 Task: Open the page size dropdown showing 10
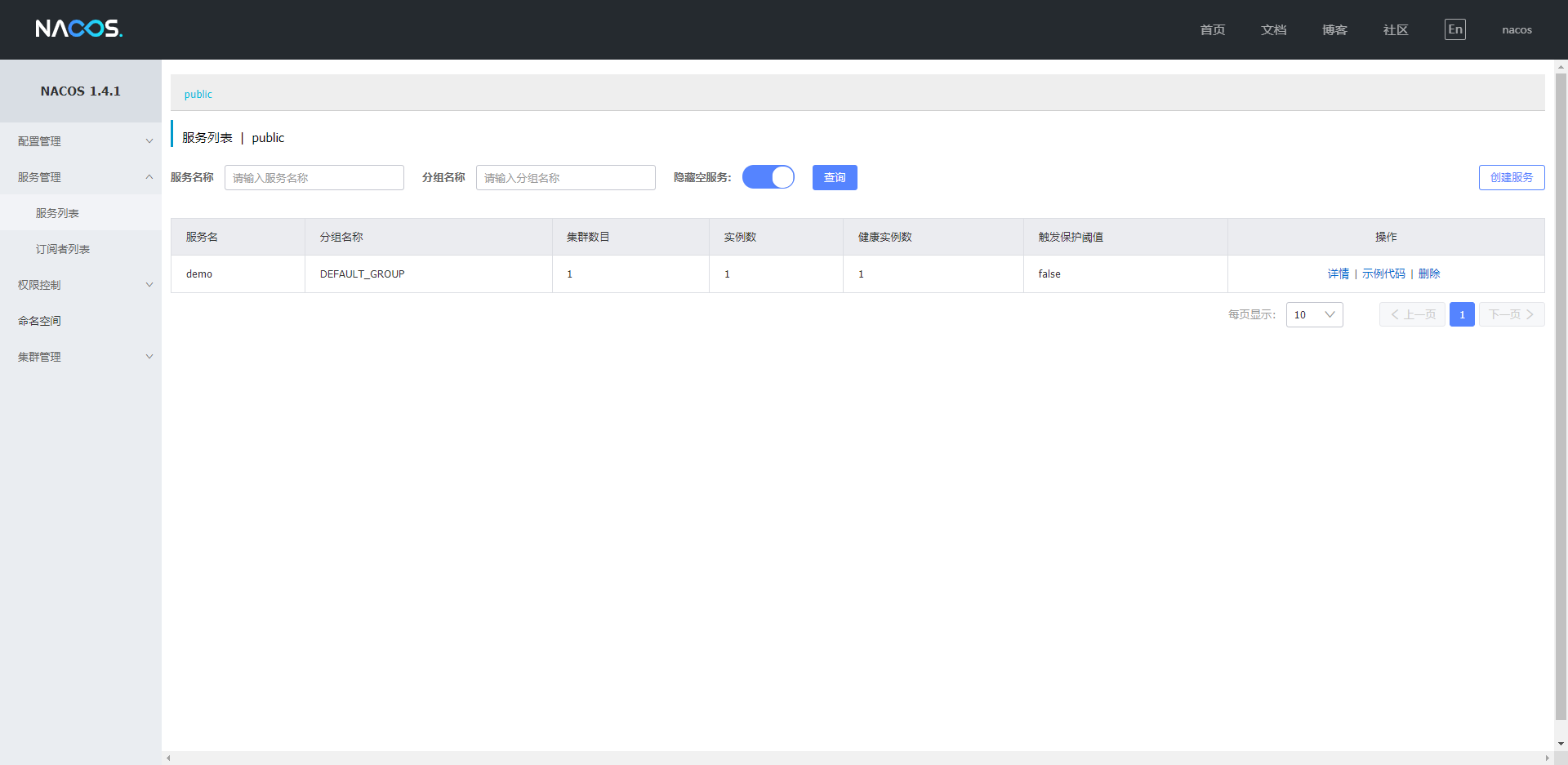pos(1314,314)
